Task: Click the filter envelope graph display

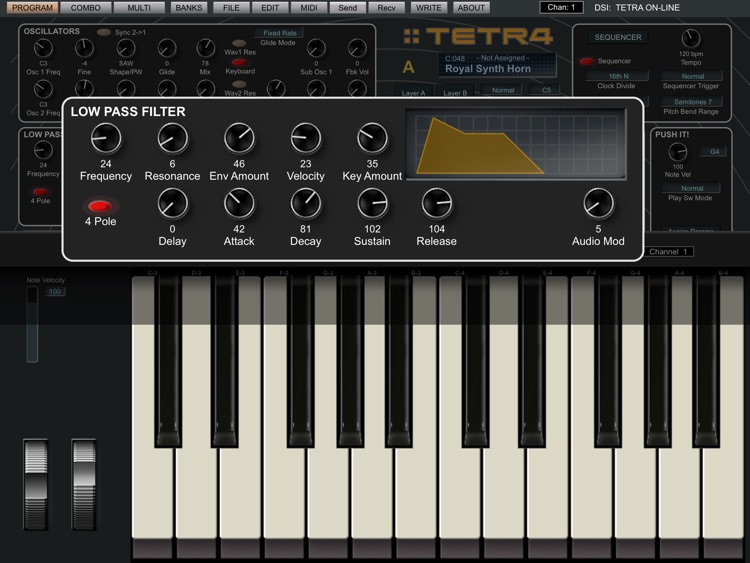Action: (x=516, y=144)
